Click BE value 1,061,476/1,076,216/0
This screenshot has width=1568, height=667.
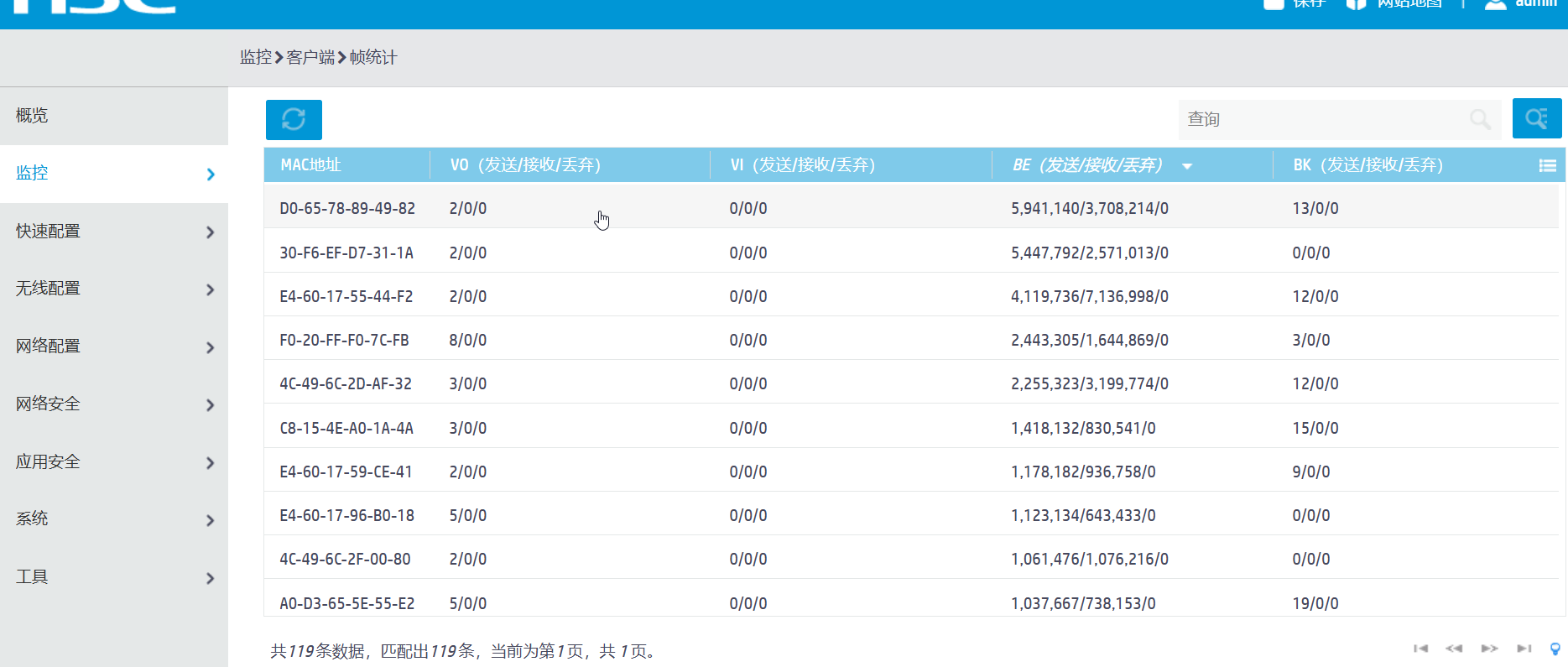click(1090, 559)
